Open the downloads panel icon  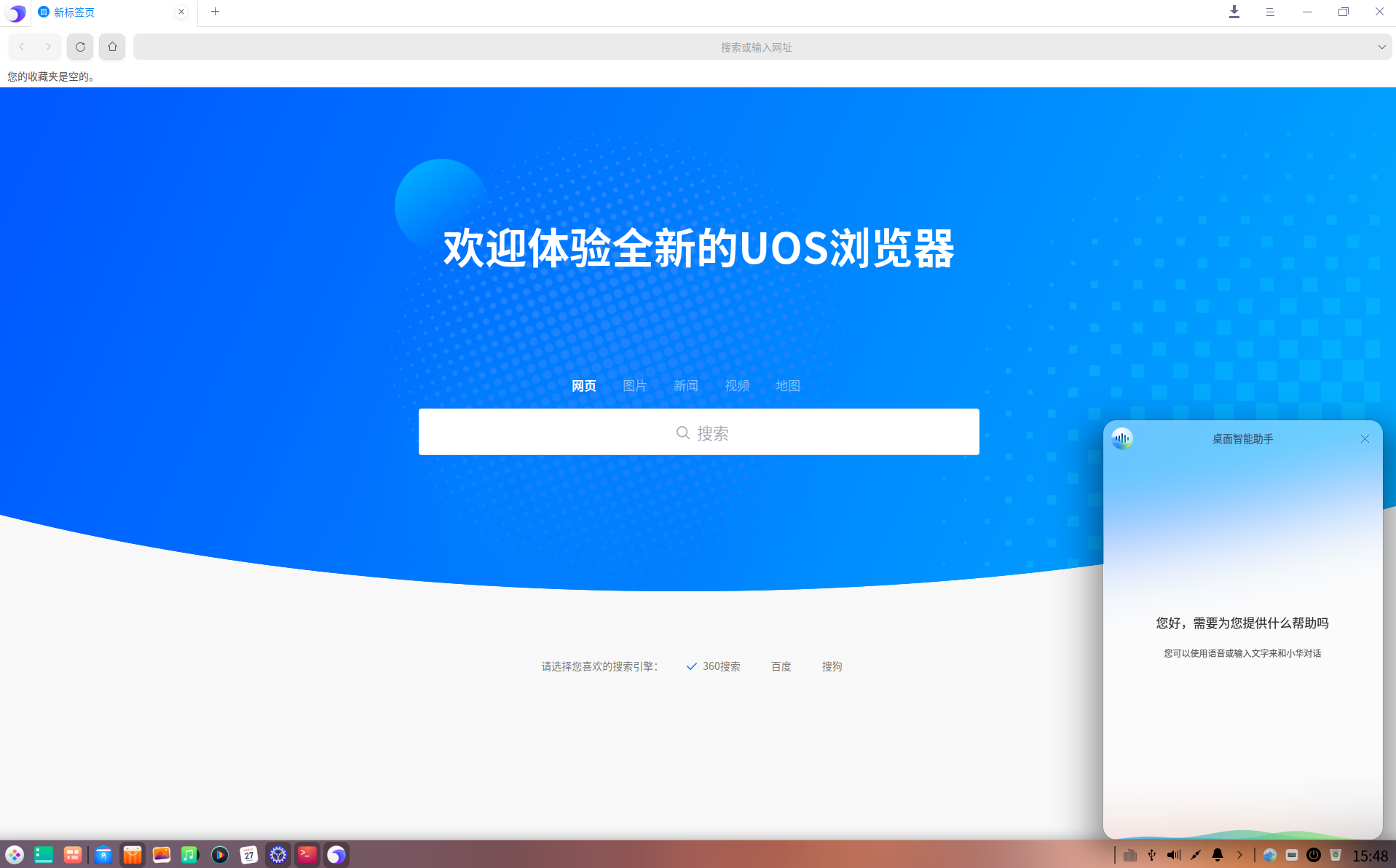[x=1234, y=12]
